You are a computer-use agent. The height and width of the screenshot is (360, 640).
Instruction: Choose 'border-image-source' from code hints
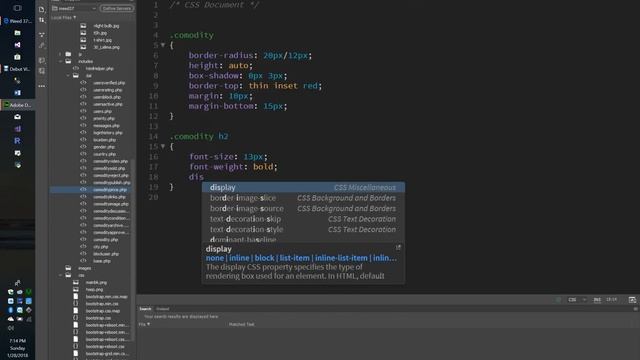tap(303, 209)
